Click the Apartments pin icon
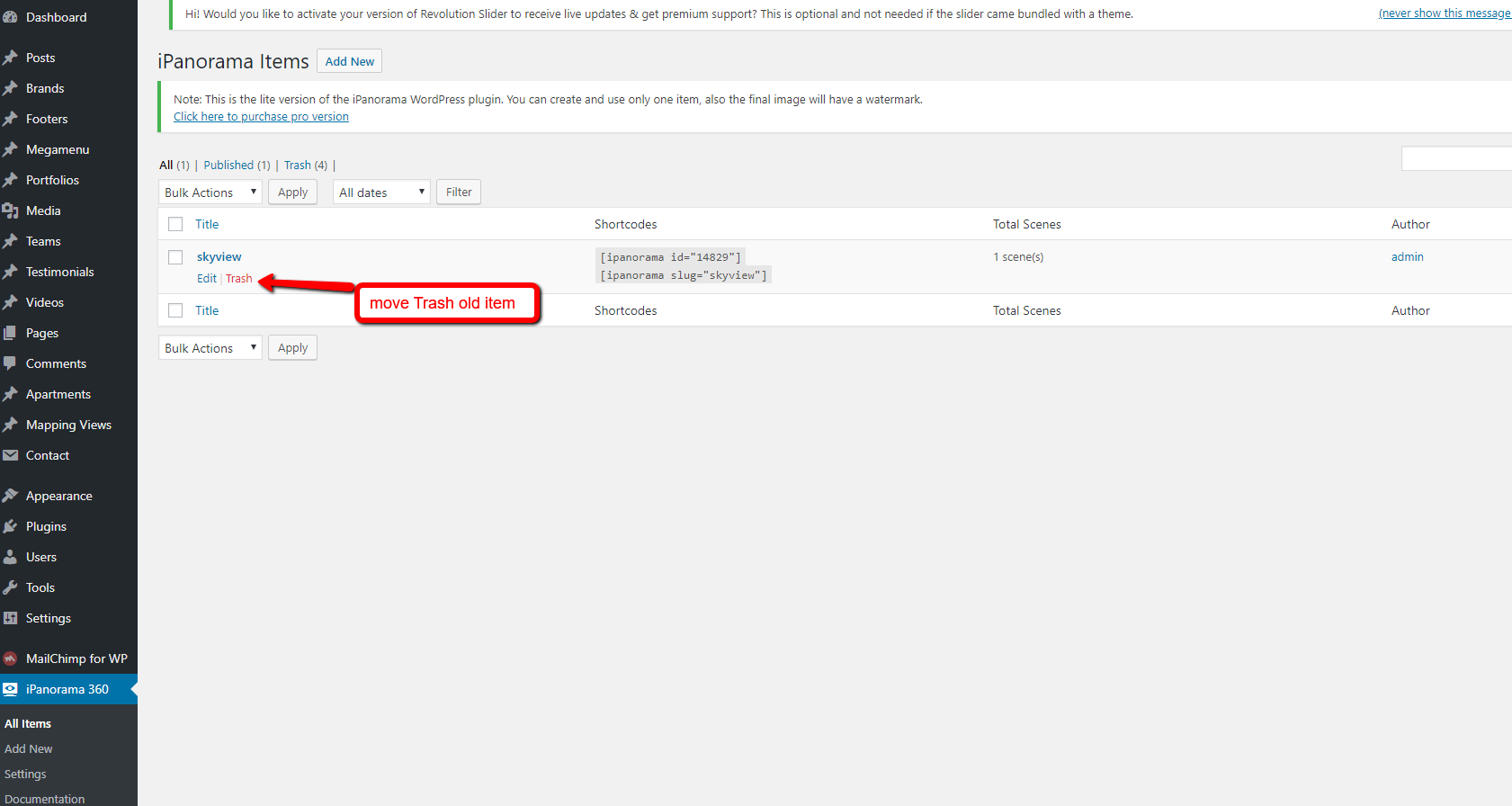1512x806 pixels. click(10, 394)
